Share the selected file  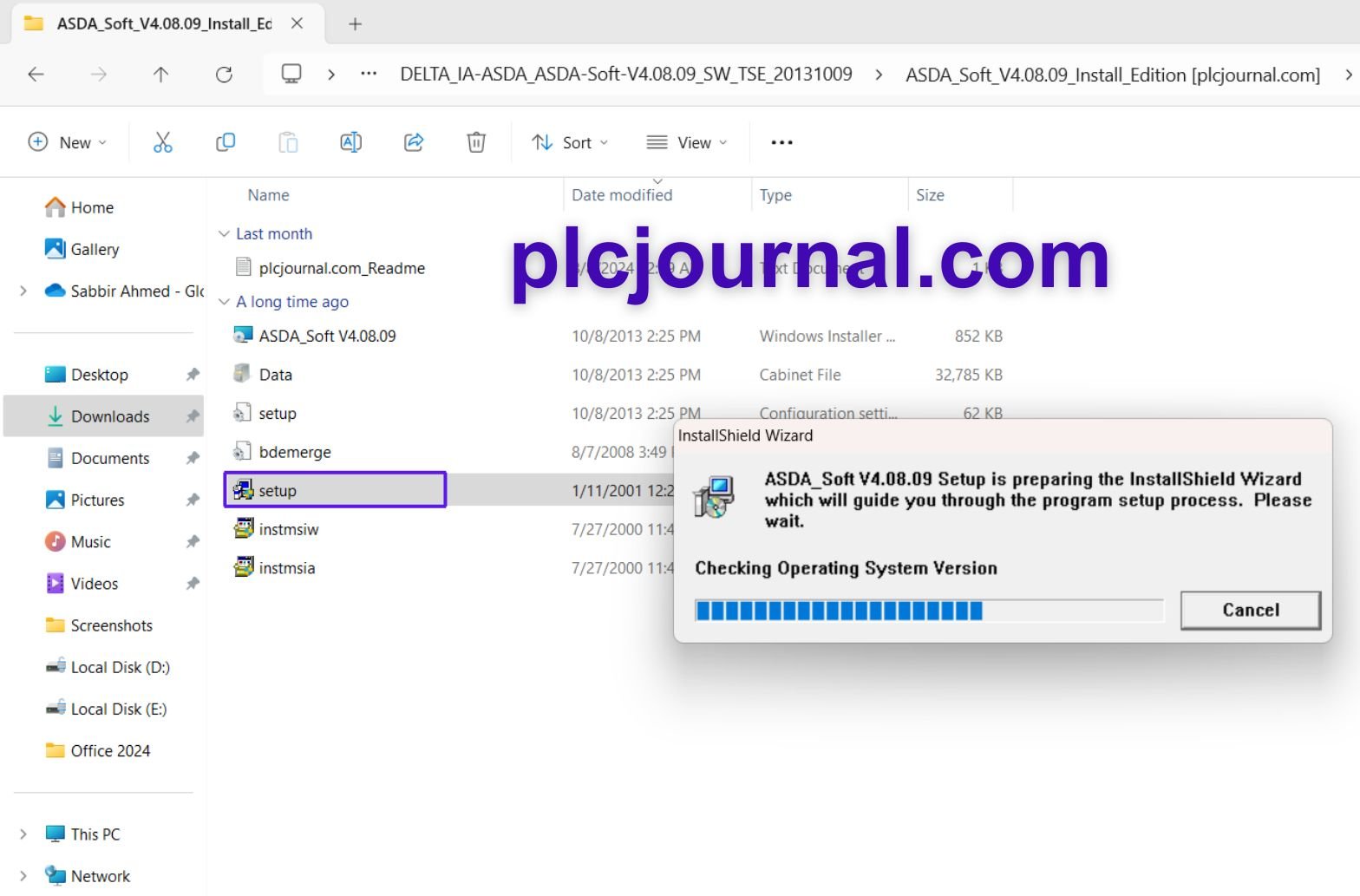pyautogui.click(x=414, y=142)
